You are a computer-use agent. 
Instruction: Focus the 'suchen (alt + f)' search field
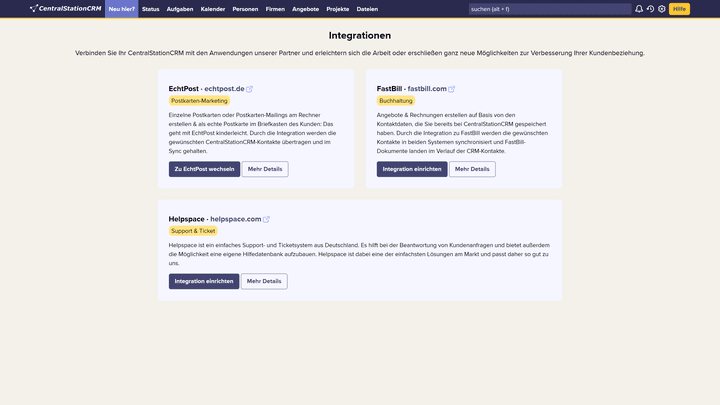pyautogui.click(x=550, y=9)
